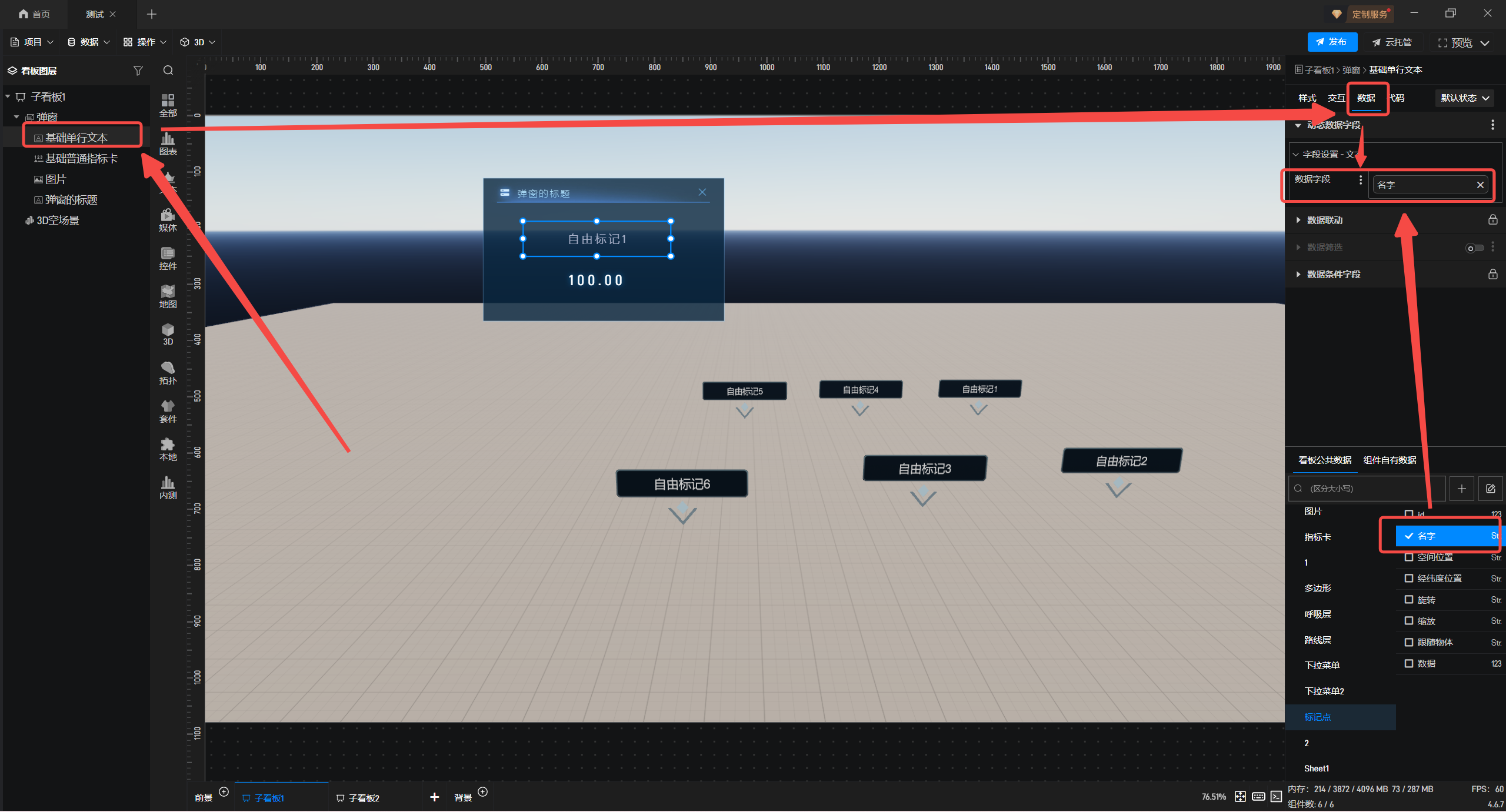Collapse the 弹窗 layer group
This screenshot has width=1506, height=812.
16,117
